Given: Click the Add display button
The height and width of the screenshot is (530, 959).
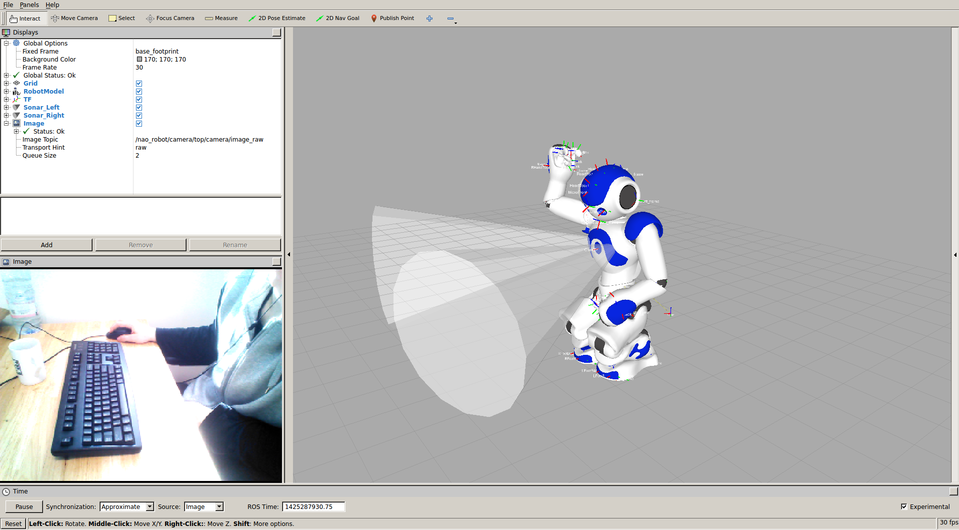Looking at the screenshot, I should pos(46,245).
